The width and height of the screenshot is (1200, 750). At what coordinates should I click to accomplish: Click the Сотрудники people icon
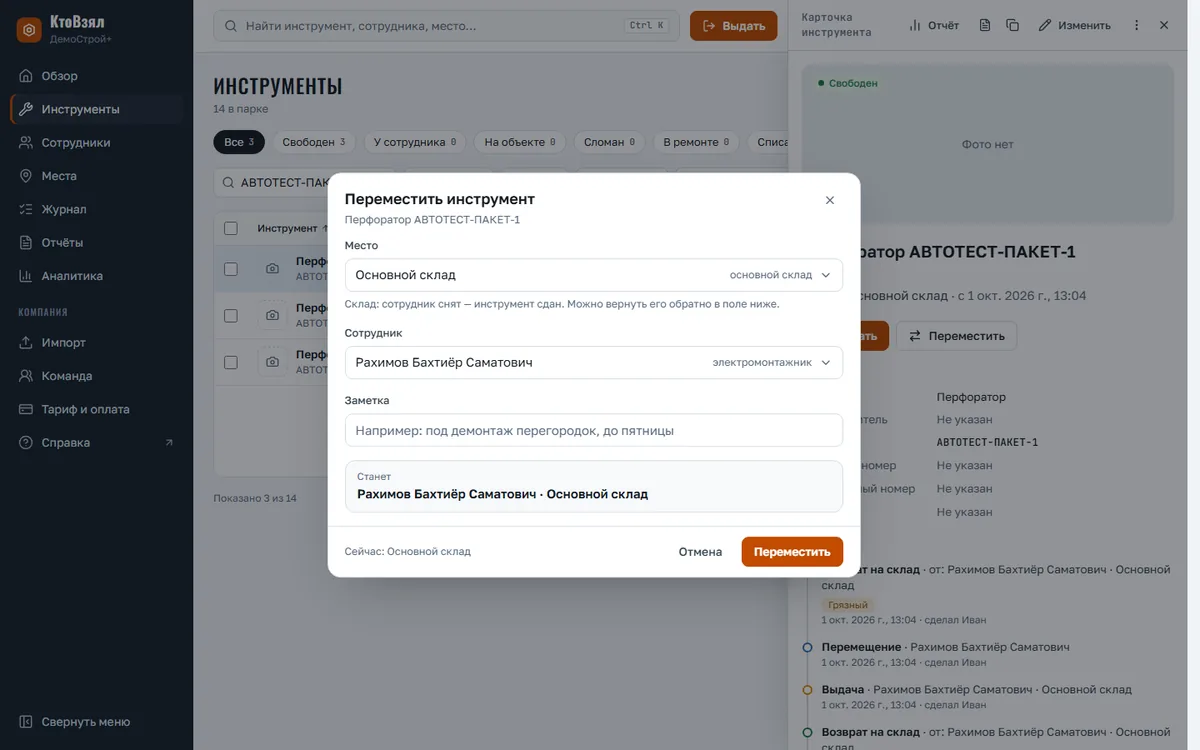(x=27, y=143)
